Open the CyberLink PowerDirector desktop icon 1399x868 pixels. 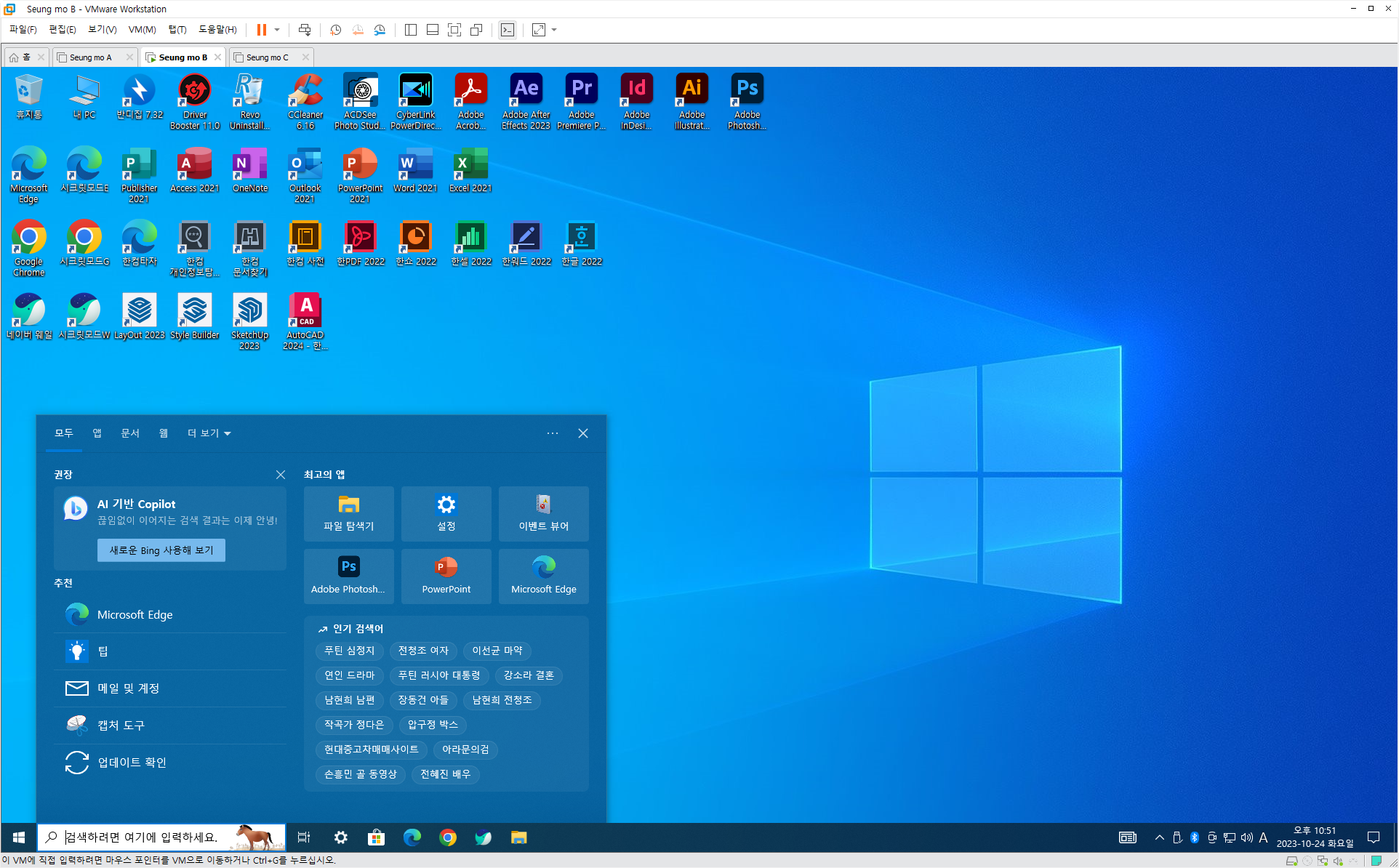tap(415, 101)
